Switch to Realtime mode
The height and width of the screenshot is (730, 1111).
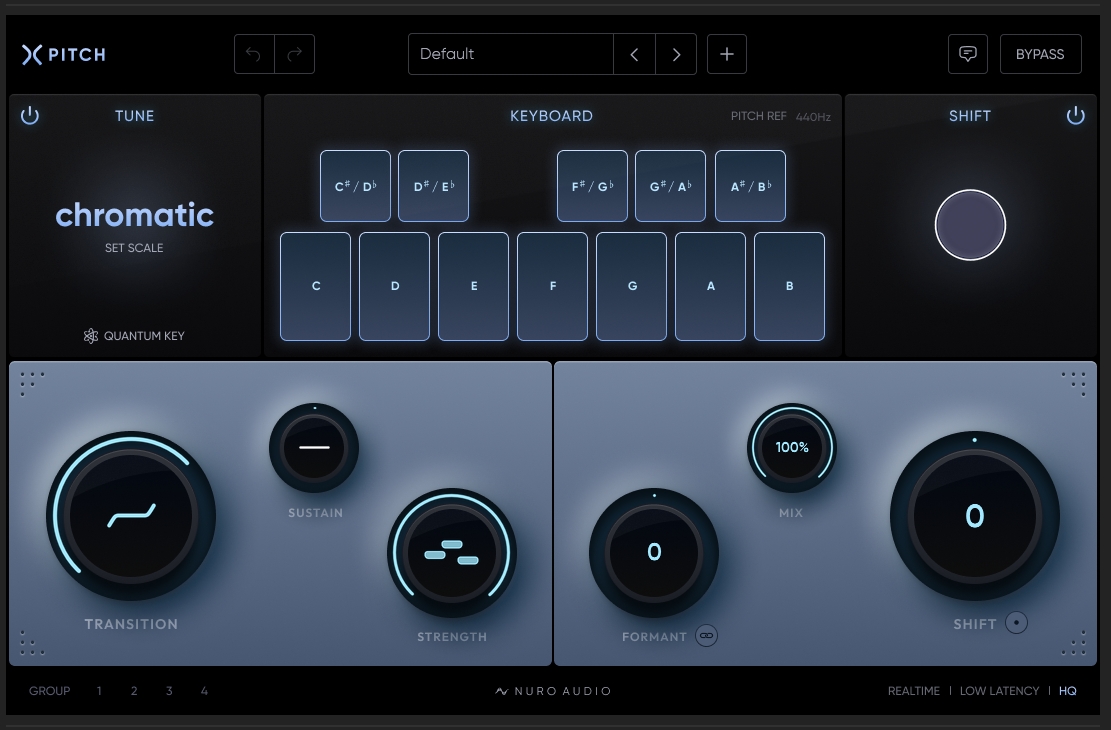[913, 691]
